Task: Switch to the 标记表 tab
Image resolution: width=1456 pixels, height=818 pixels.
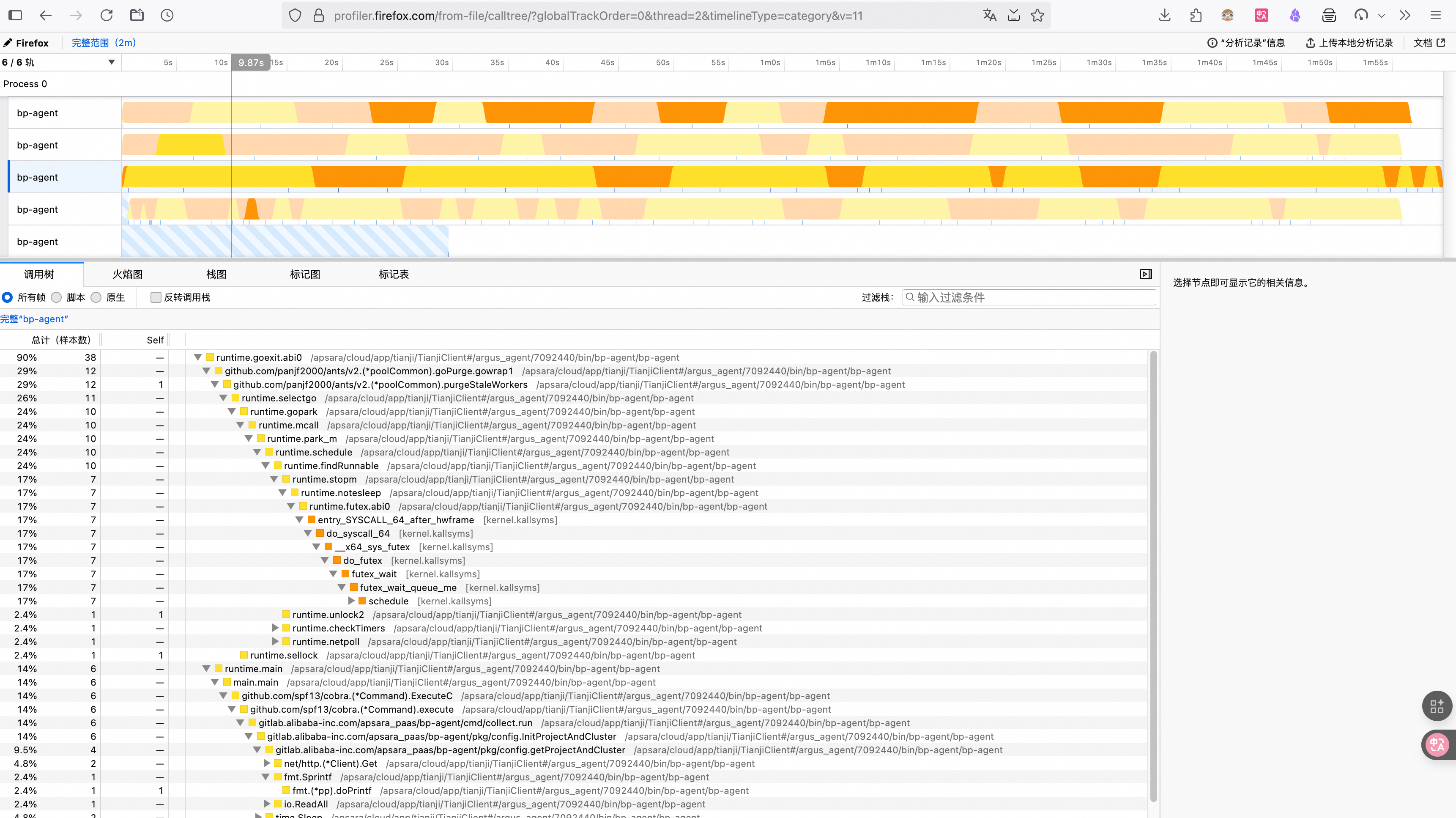Action: tap(394, 274)
